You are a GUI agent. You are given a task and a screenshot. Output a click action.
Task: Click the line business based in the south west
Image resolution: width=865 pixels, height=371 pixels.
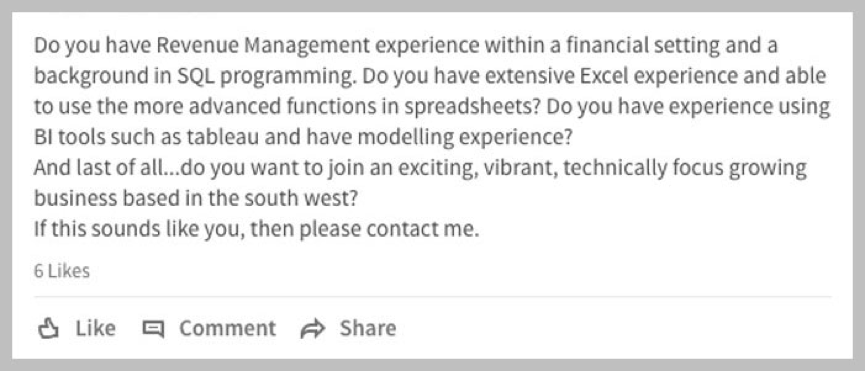(x=196, y=198)
